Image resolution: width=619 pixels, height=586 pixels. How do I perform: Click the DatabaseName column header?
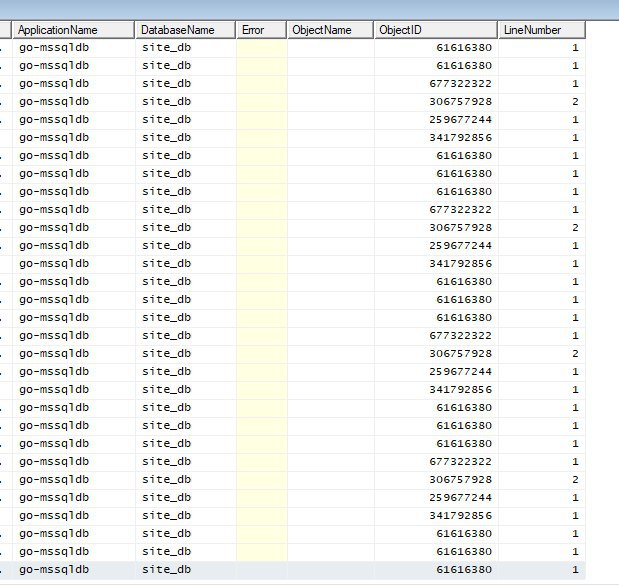(186, 30)
